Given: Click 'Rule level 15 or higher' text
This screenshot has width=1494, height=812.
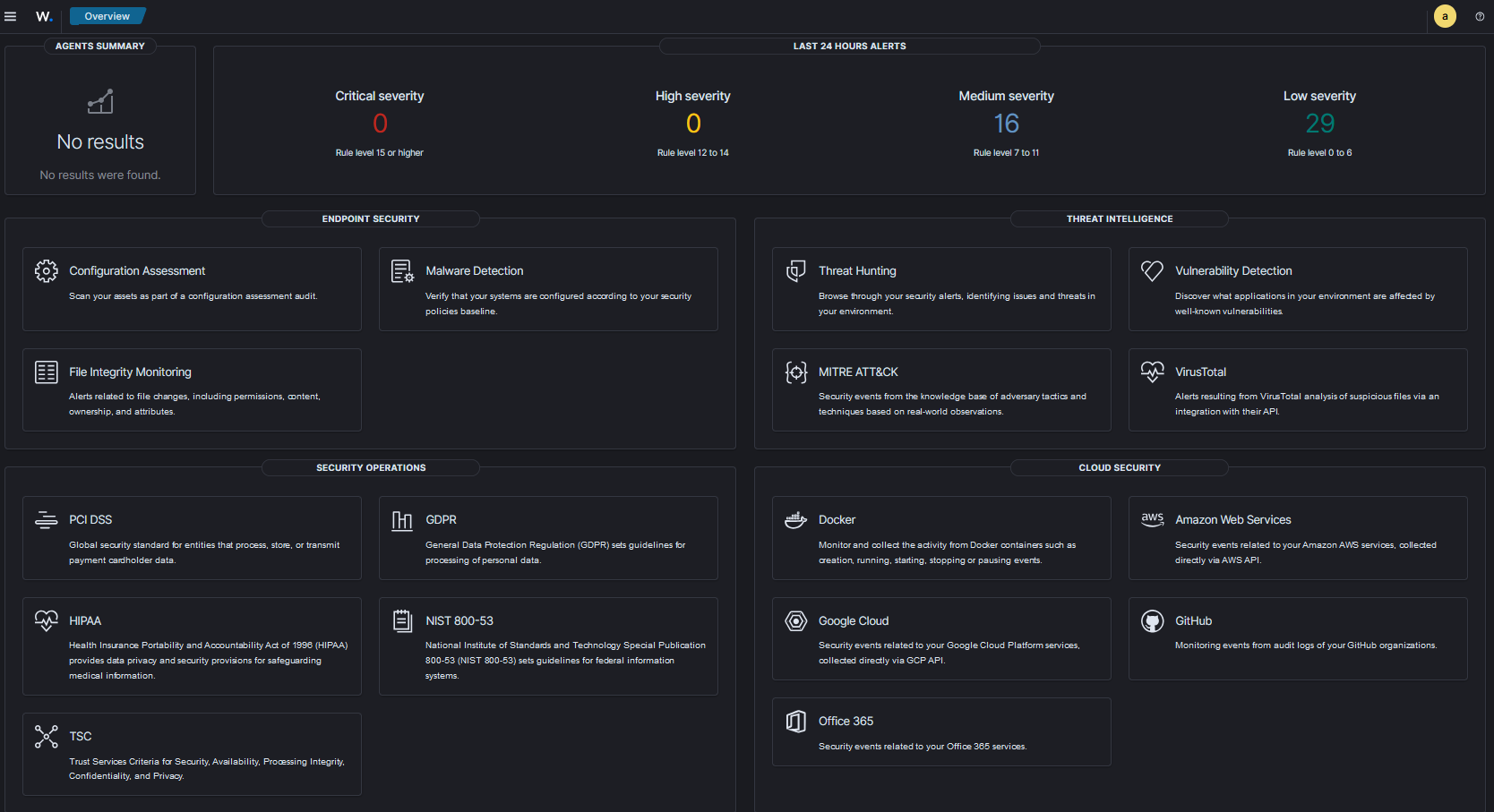Looking at the screenshot, I should [380, 153].
